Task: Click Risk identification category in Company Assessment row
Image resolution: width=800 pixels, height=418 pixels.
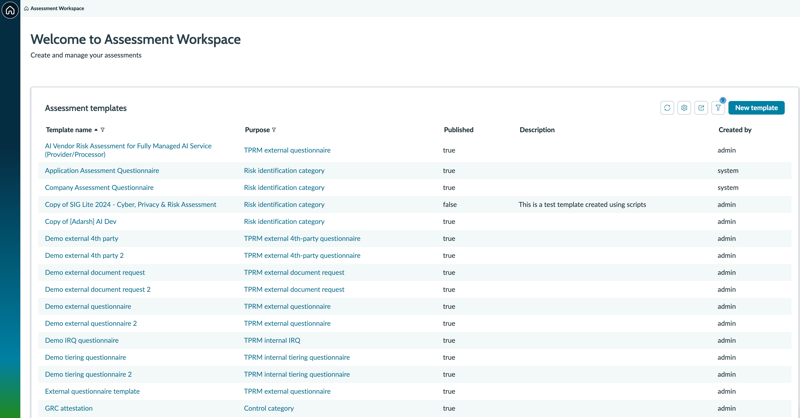Action: [x=284, y=187]
